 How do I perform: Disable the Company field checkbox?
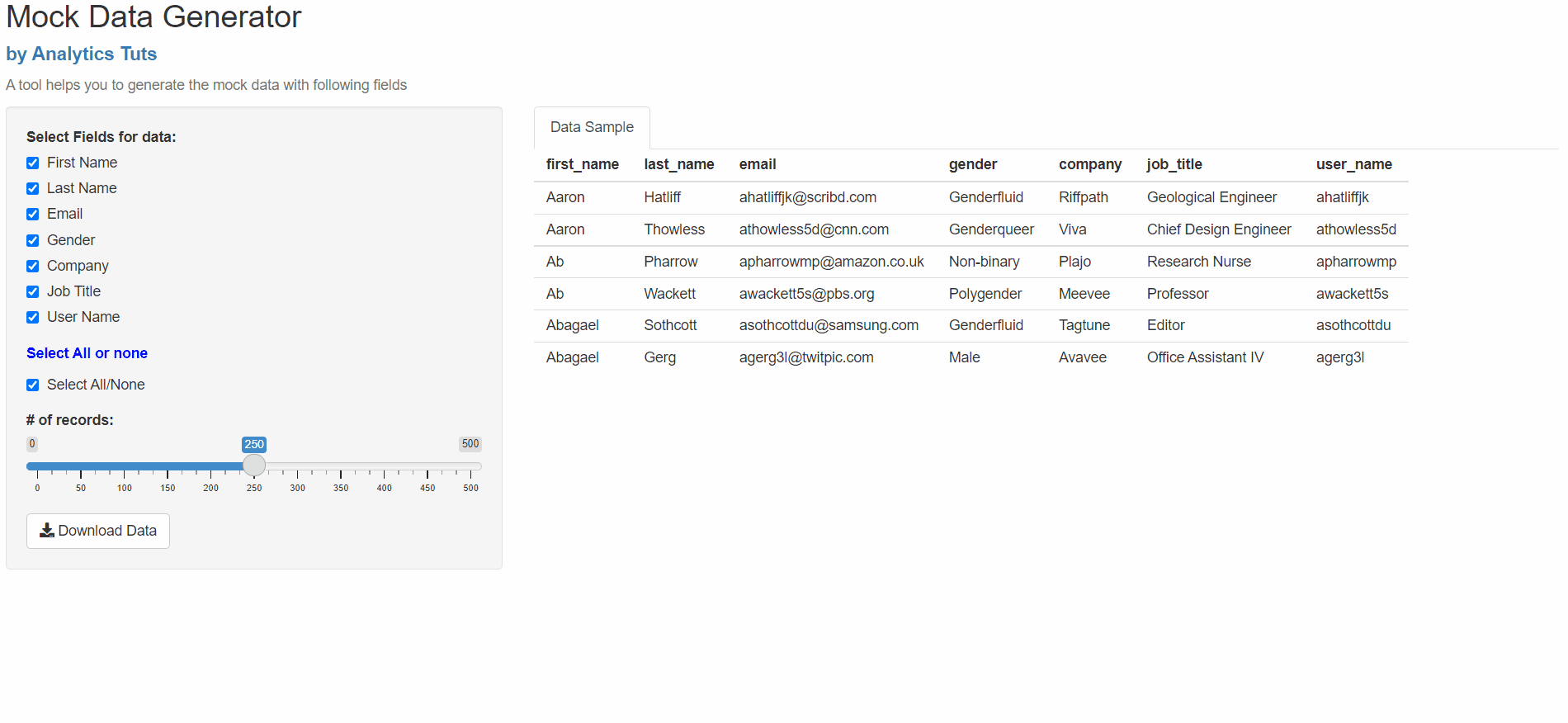(33, 266)
